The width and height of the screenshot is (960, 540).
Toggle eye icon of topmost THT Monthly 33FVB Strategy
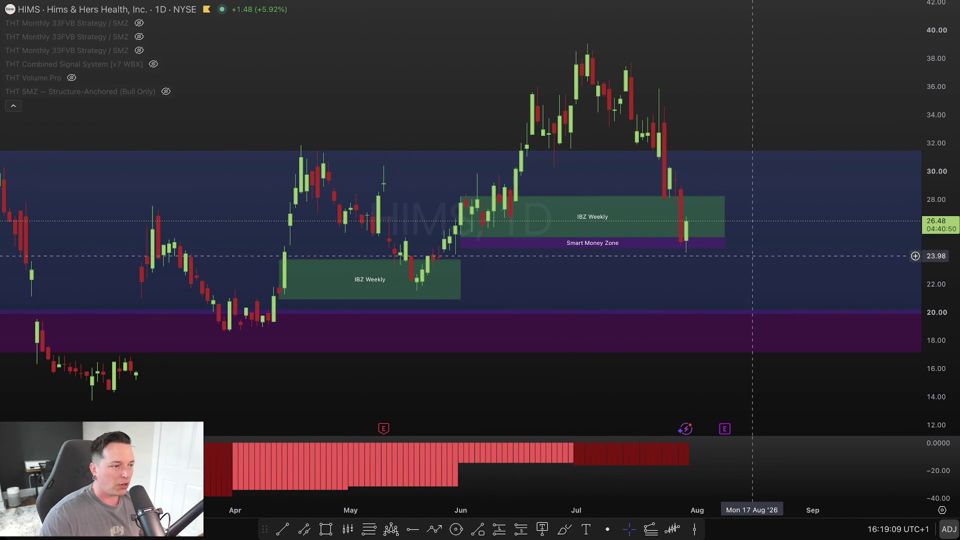(140, 23)
